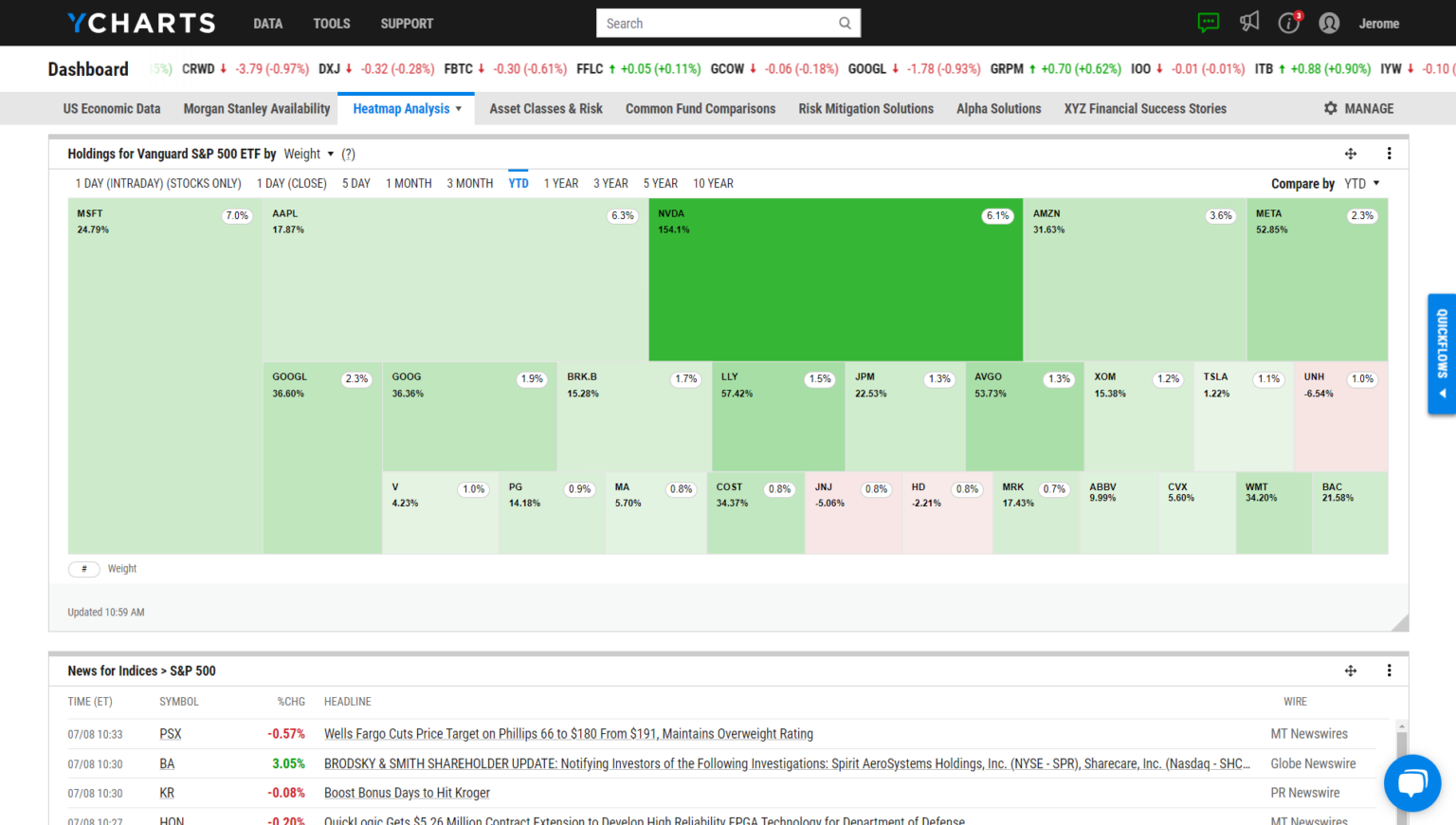1456x825 pixels.
Task: Open the Boost Bonus Days Kroger headline
Action: tap(407, 792)
